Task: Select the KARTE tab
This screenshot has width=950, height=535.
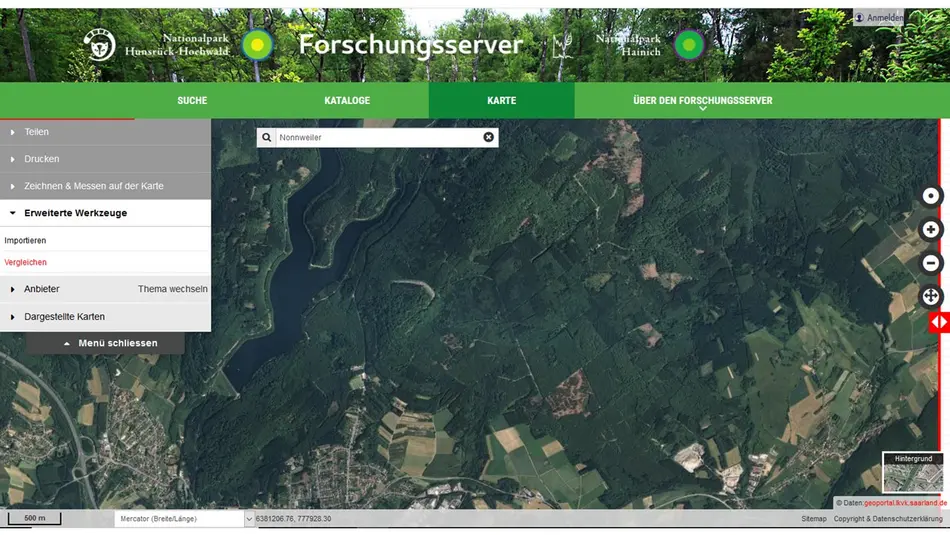Action: tap(502, 101)
